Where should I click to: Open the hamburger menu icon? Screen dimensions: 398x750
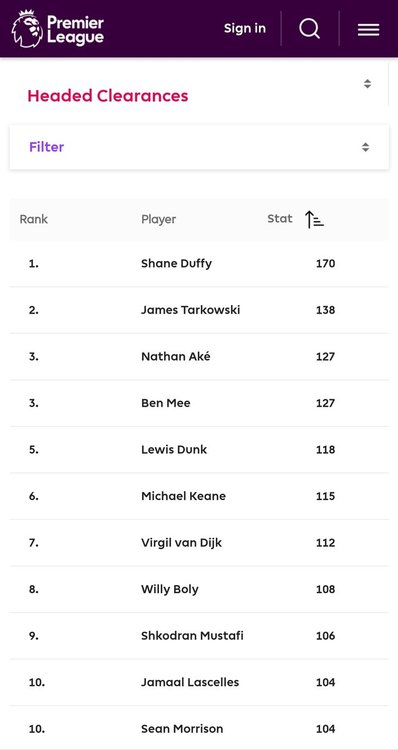click(x=368, y=30)
